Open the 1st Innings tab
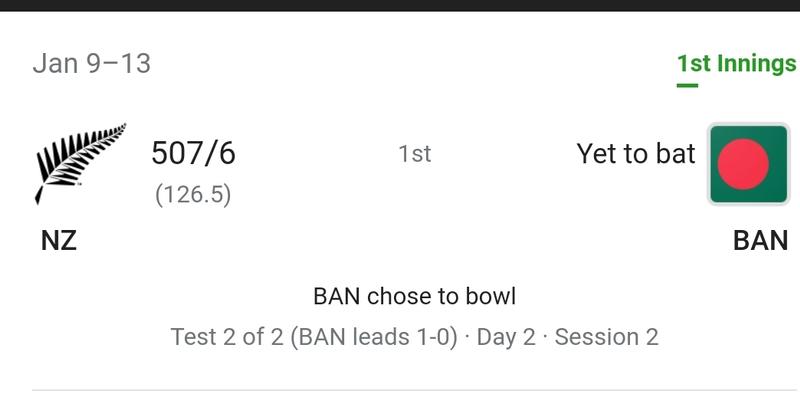The image size is (800, 396). (x=737, y=64)
